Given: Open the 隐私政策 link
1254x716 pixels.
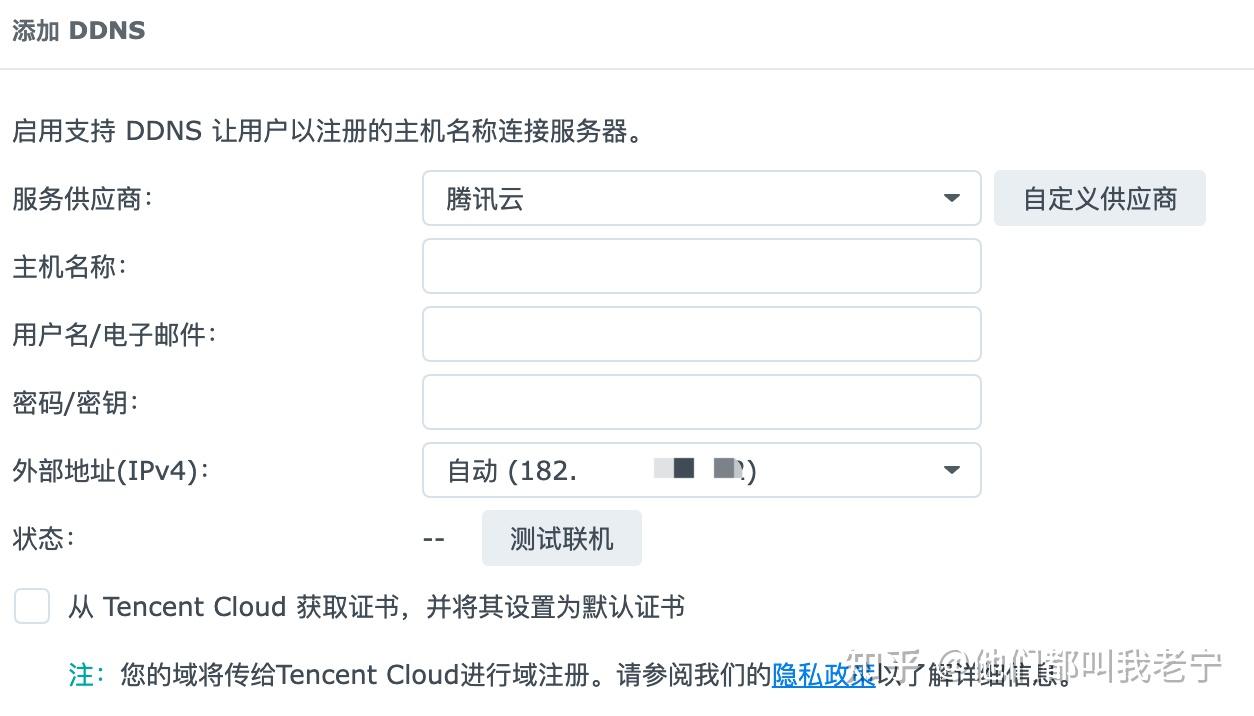Looking at the screenshot, I should (x=824, y=675).
